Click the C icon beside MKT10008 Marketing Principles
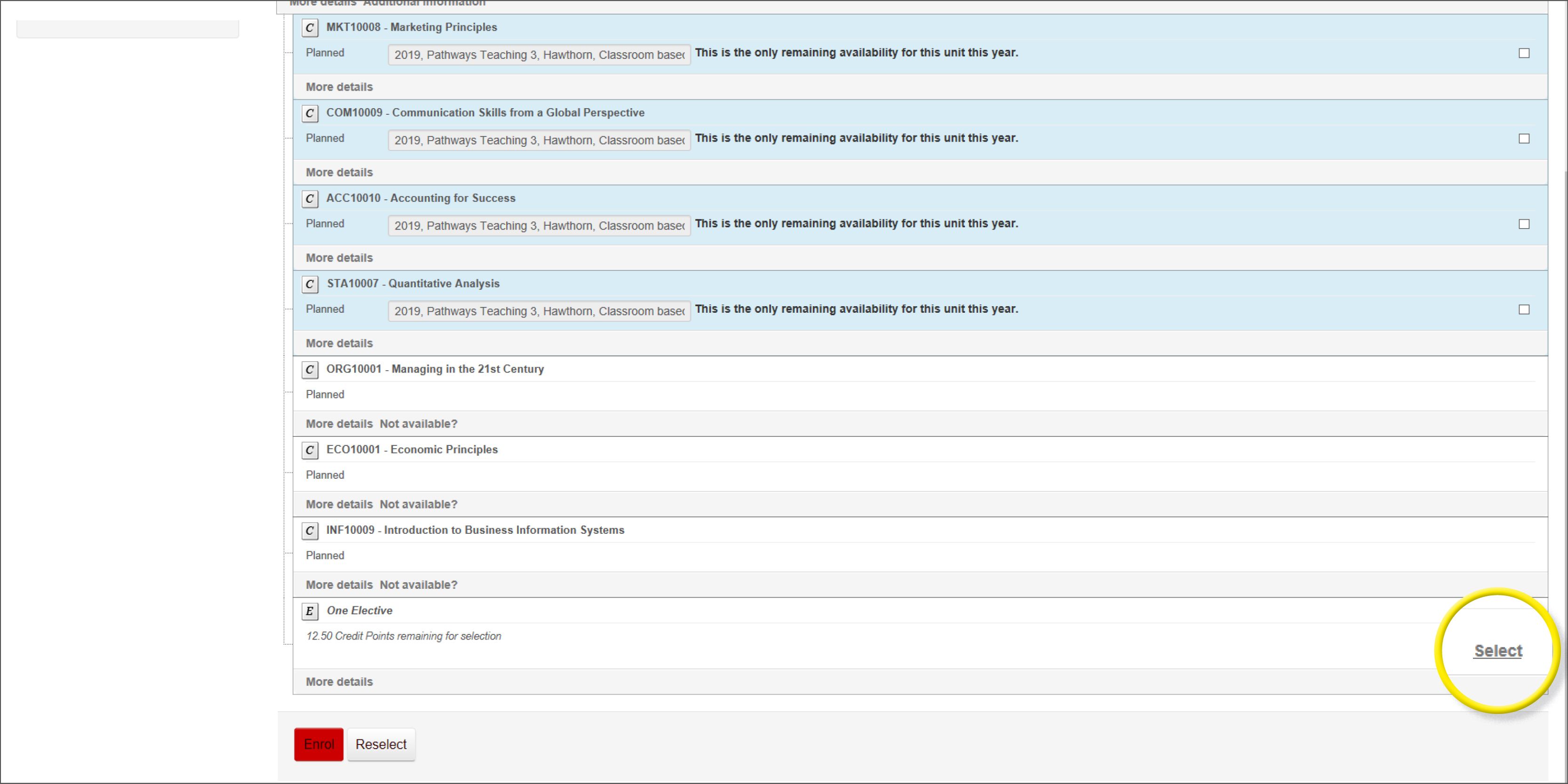Screen dimensions: 1568x784 click(310, 27)
